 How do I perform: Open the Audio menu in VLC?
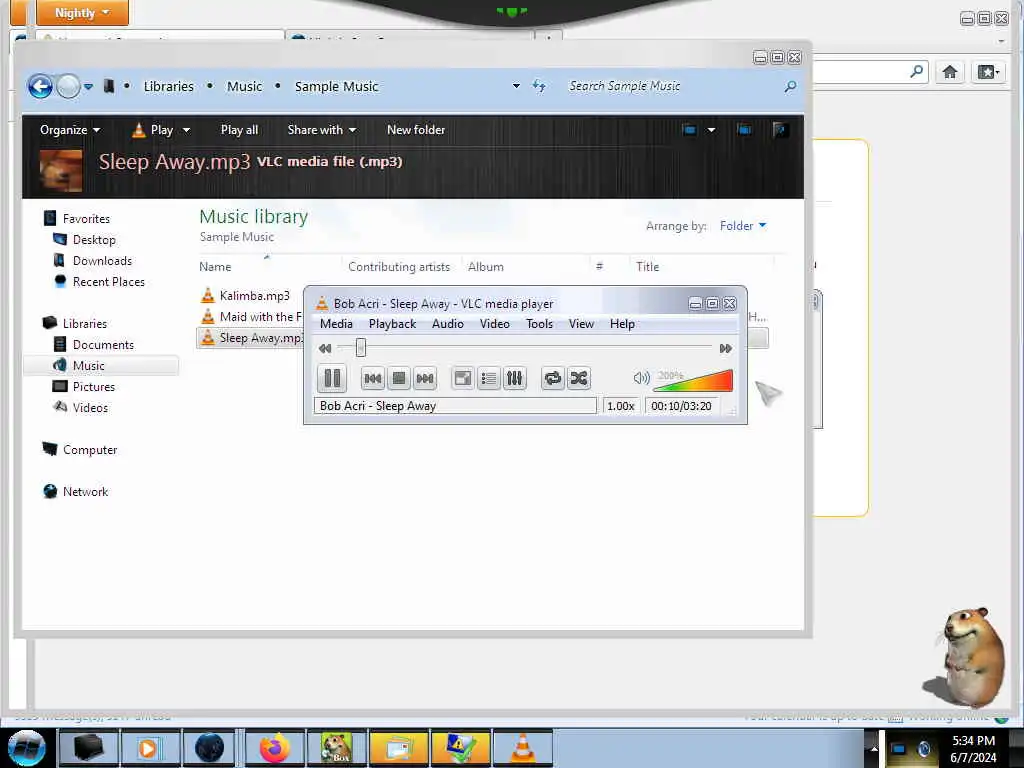click(x=447, y=324)
